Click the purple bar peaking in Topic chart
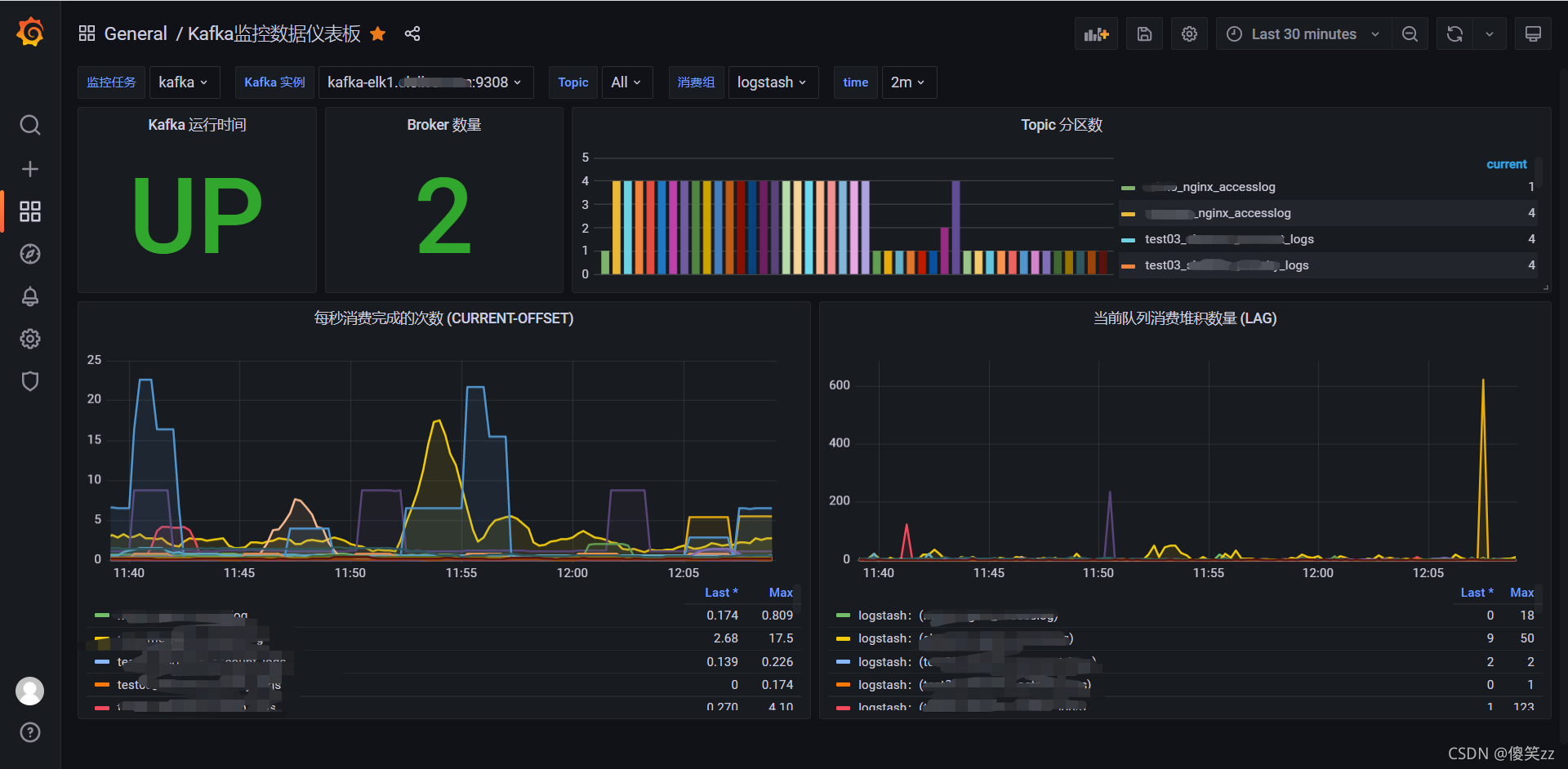Viewport: 1568px width, 769px height. pyautogui.click(x=955, y=228)
